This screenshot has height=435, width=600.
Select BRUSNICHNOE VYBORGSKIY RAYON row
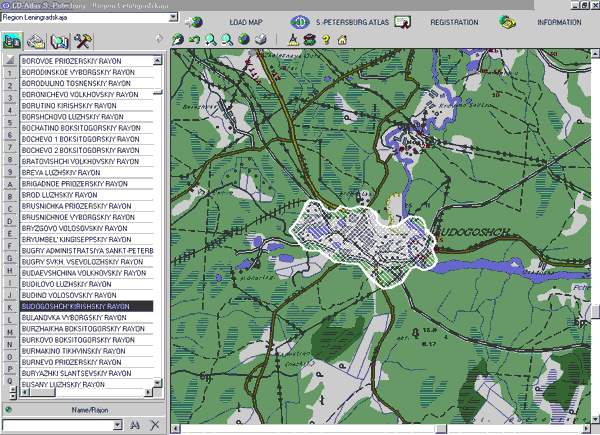[x=86, y=217]
